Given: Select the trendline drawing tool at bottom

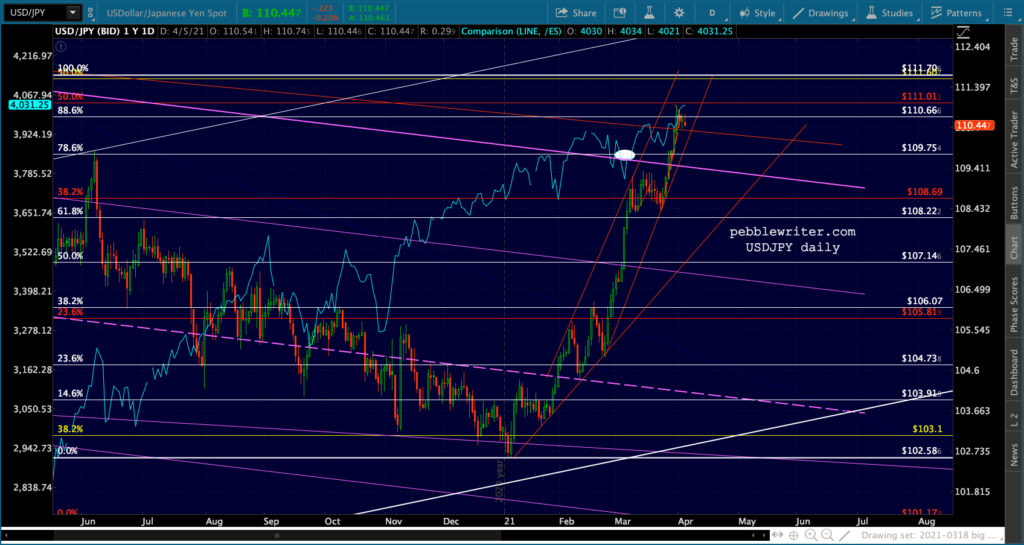Looking at the screenshot, I should (x=844, y=536).
